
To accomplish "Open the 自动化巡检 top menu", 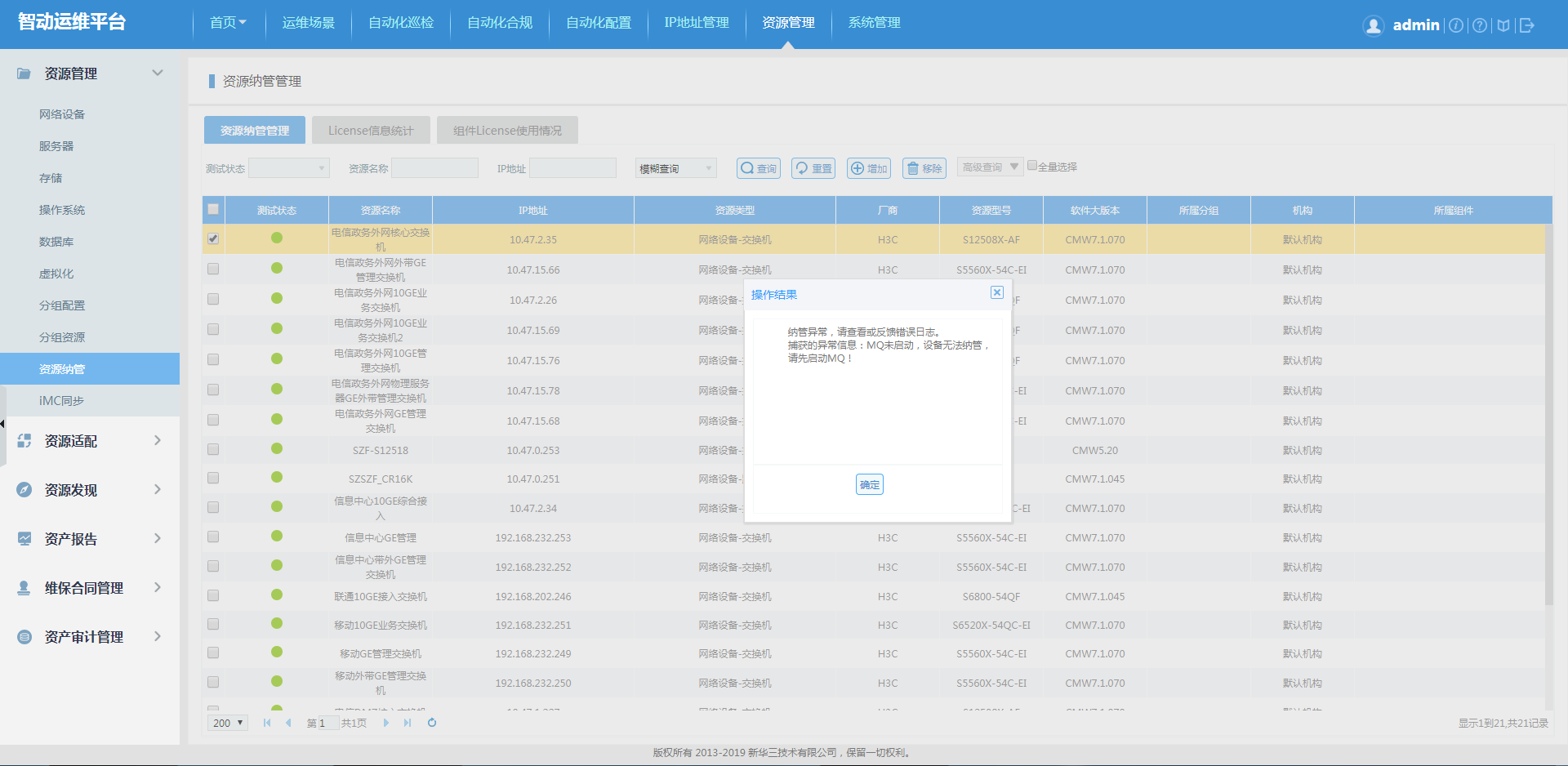I will tap(401, 23).
